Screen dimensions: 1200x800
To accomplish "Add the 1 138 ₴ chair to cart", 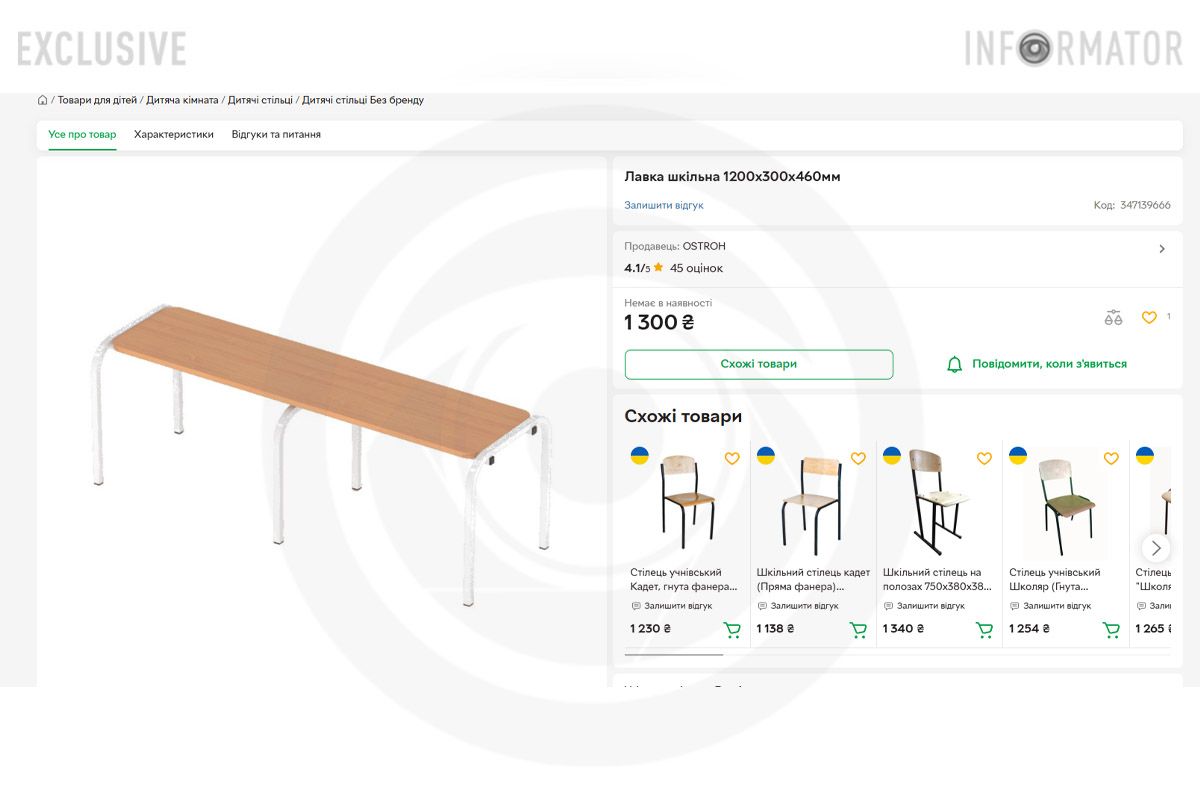I will pos(858,630).
